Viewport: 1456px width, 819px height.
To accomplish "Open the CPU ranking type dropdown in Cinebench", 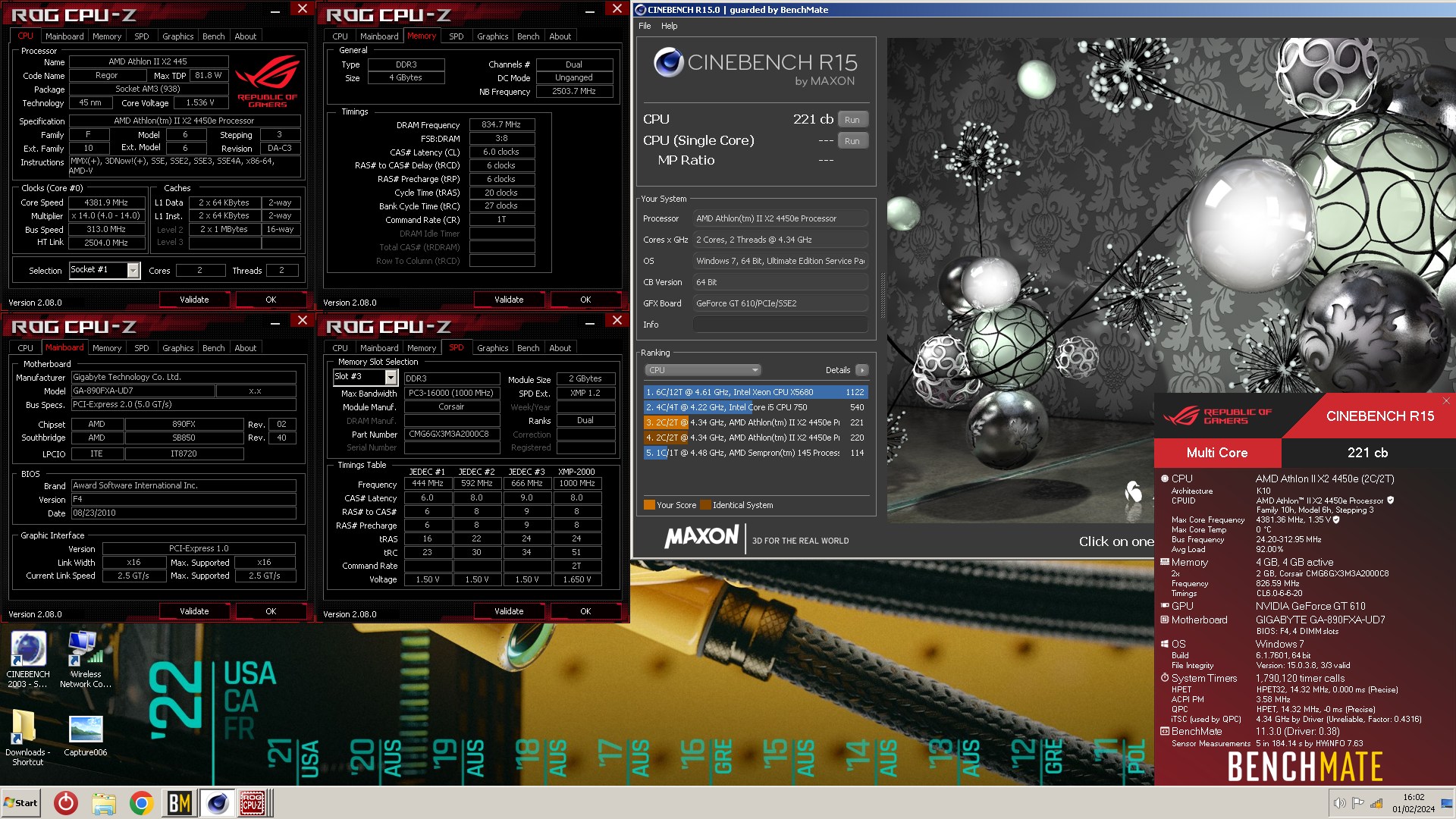I will (702, 370).
